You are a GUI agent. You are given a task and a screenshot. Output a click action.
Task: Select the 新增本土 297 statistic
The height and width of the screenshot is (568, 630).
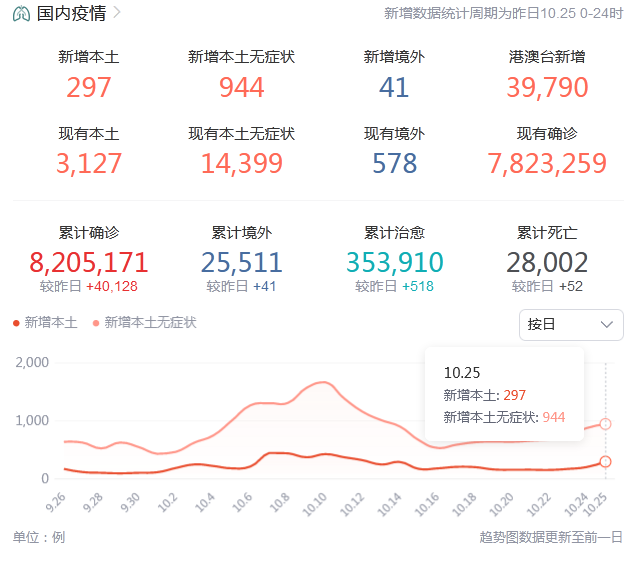(89, 87)
